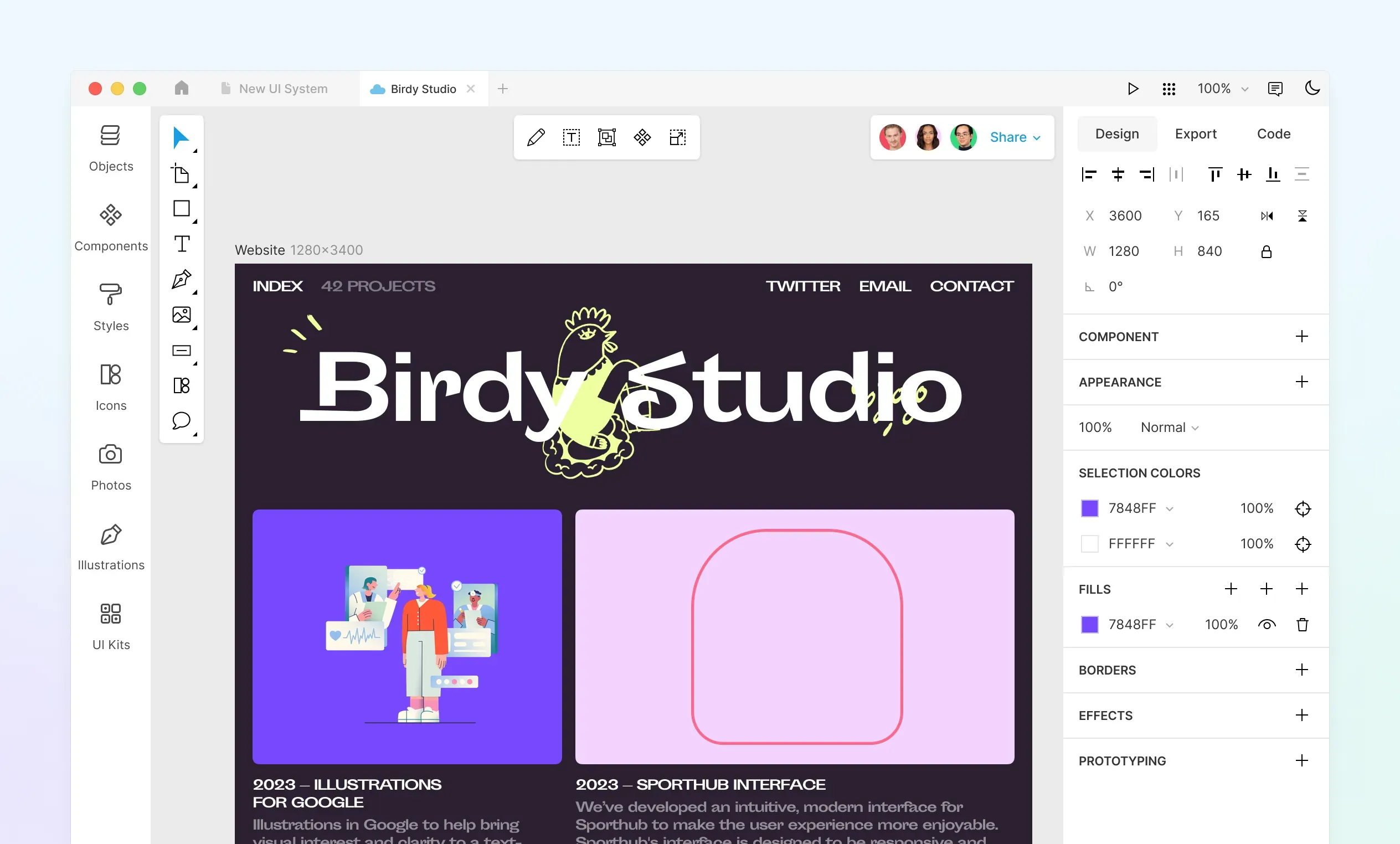Align bottom edges

tap(1273, 174)
